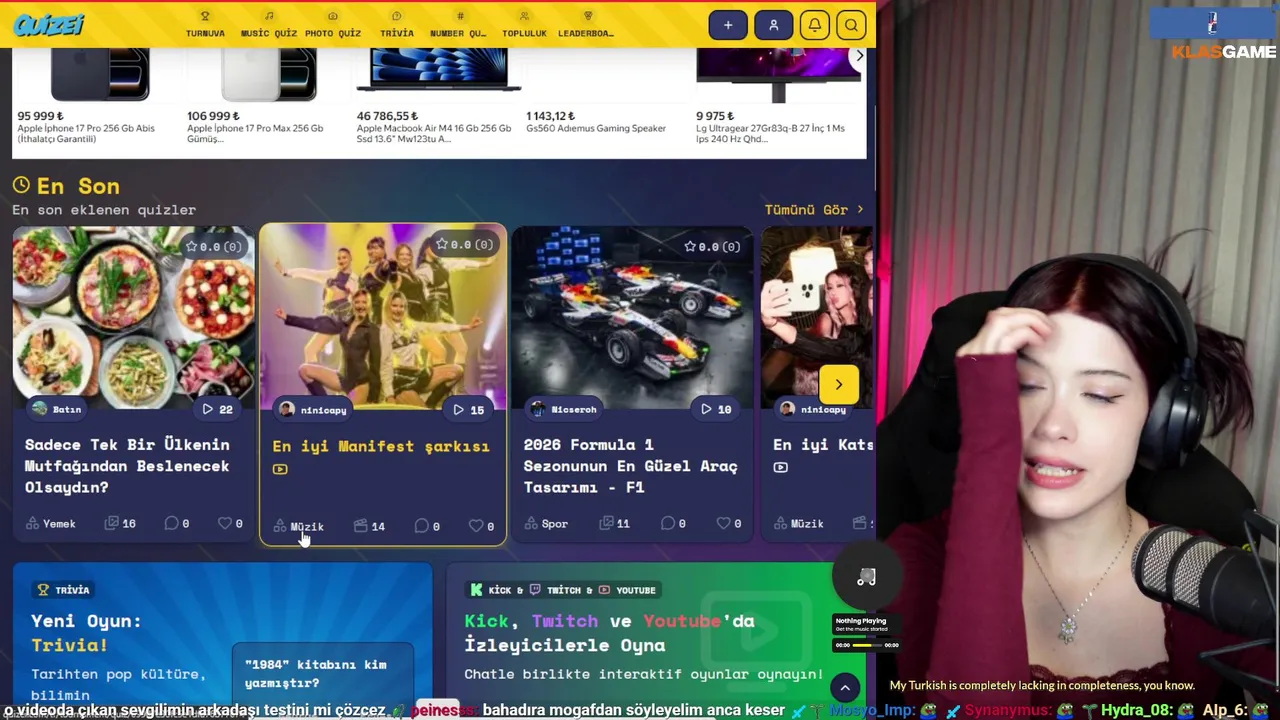
Task: Open the Turnuva trophy menu item
Action: click(205, 25)
